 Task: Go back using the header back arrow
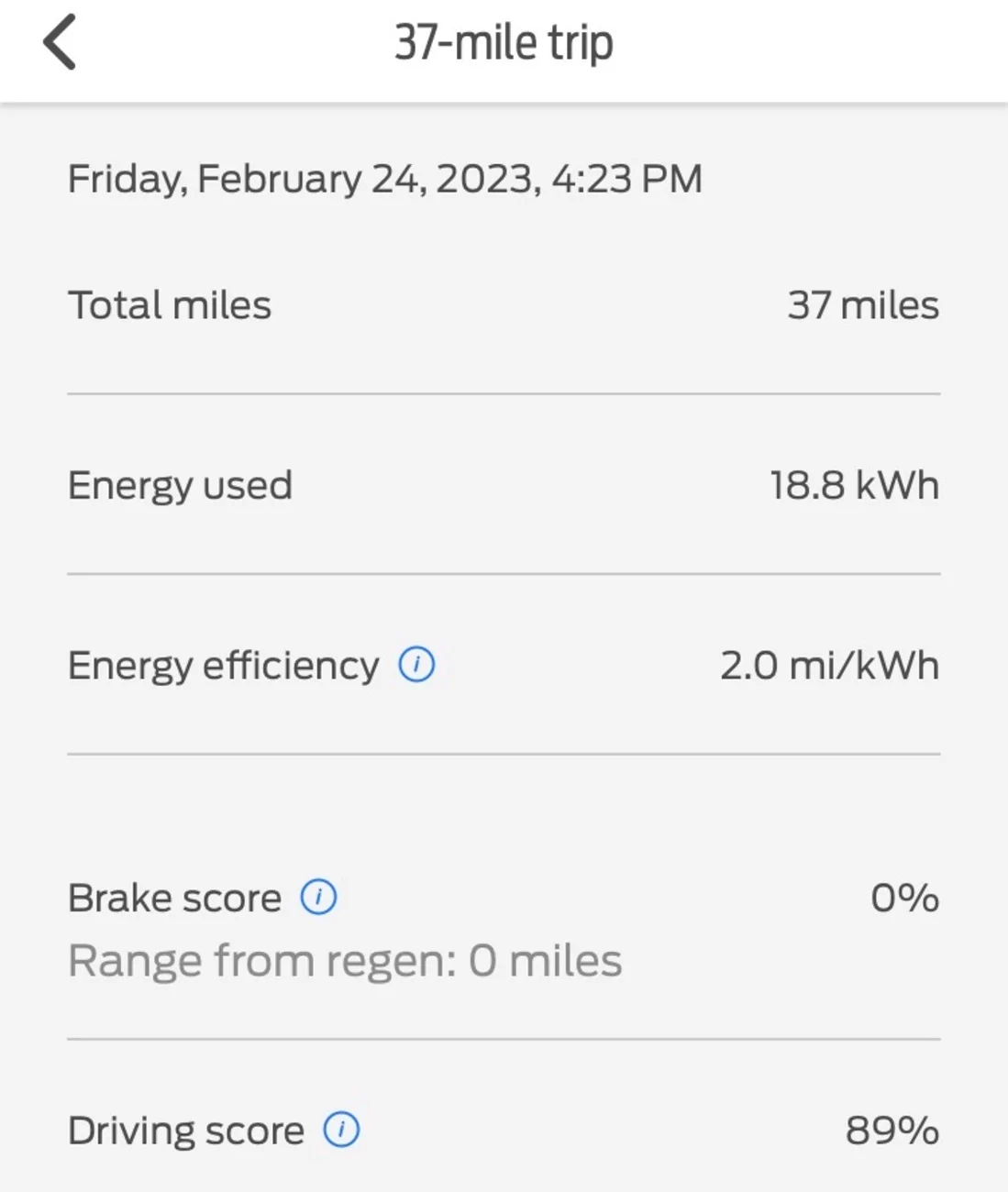(61, 42)
